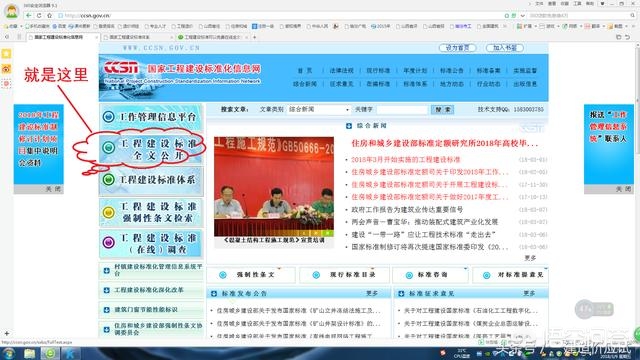Click the 搜索 button
Image resolution: width=640 pixels, height=360 pixels.
point(442,109)
